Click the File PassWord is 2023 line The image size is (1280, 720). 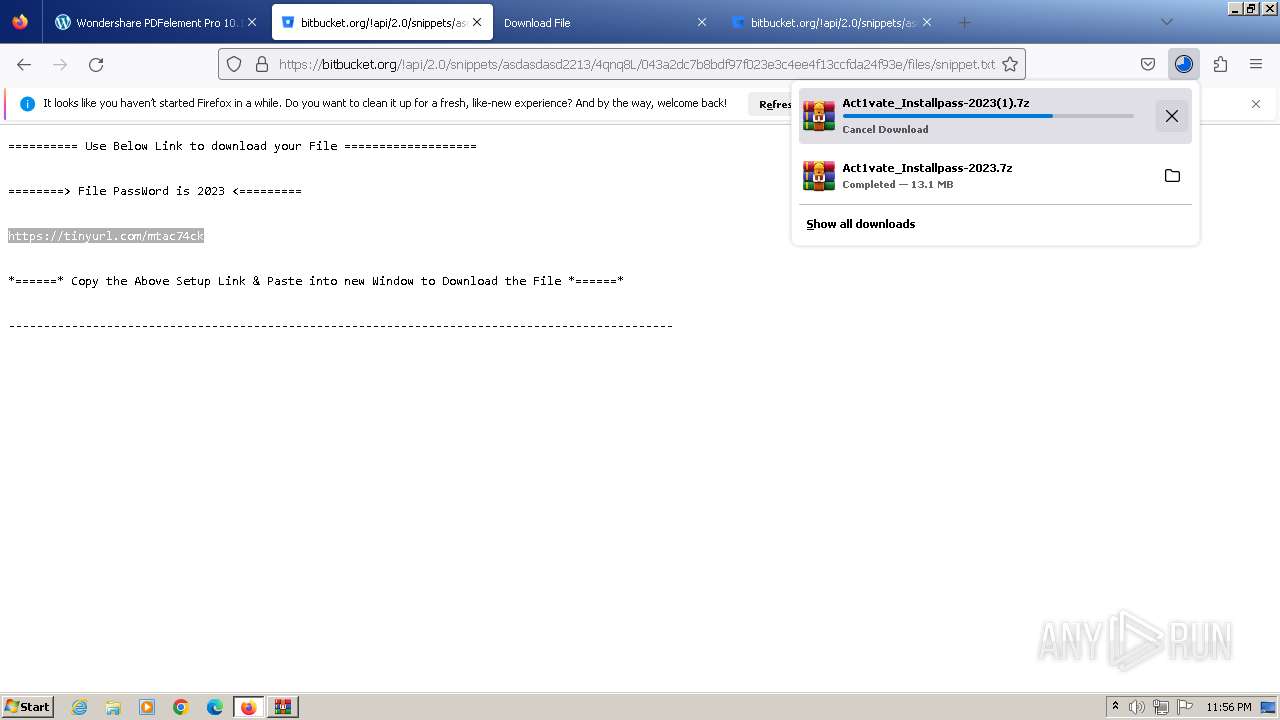tap(155, 191)
